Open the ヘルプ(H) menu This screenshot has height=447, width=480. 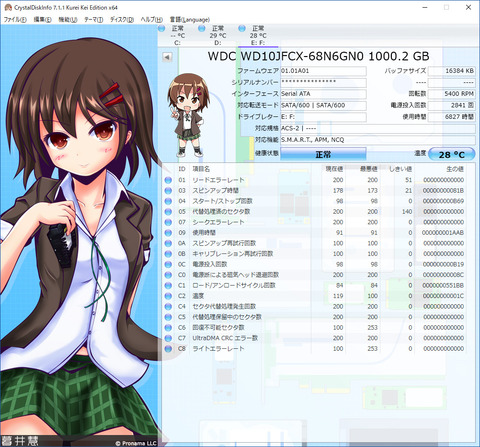pyautogui.click(x=151, y=19)
